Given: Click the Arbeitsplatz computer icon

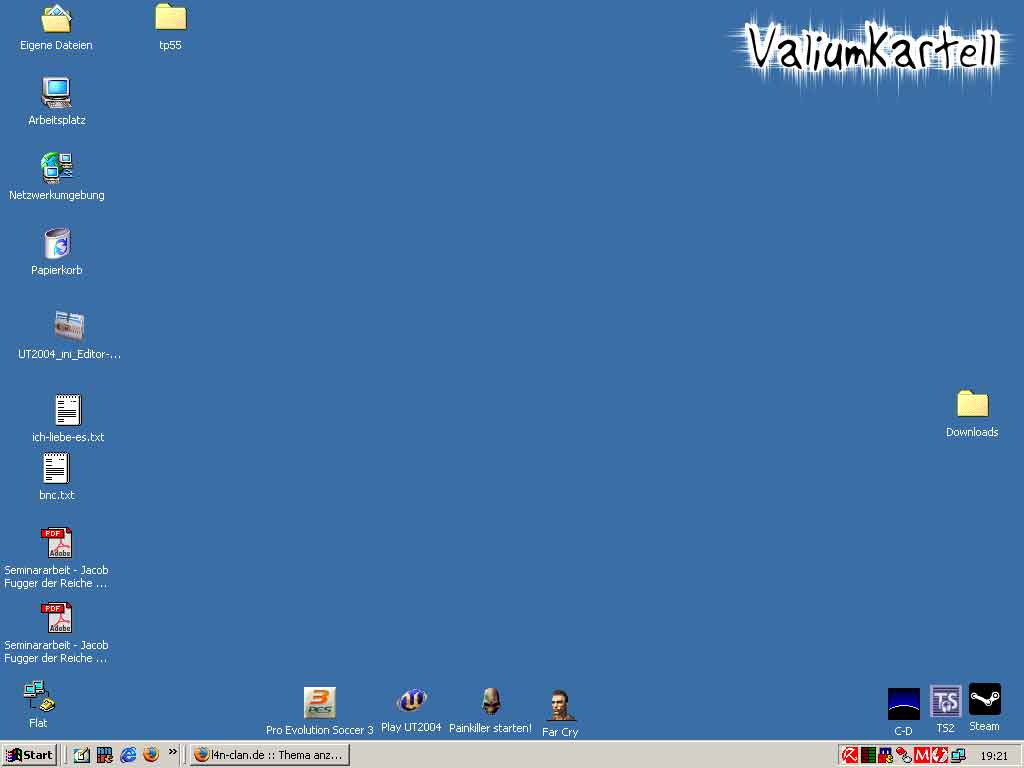Looking at the screenshot, I should (x=57, y=94).
